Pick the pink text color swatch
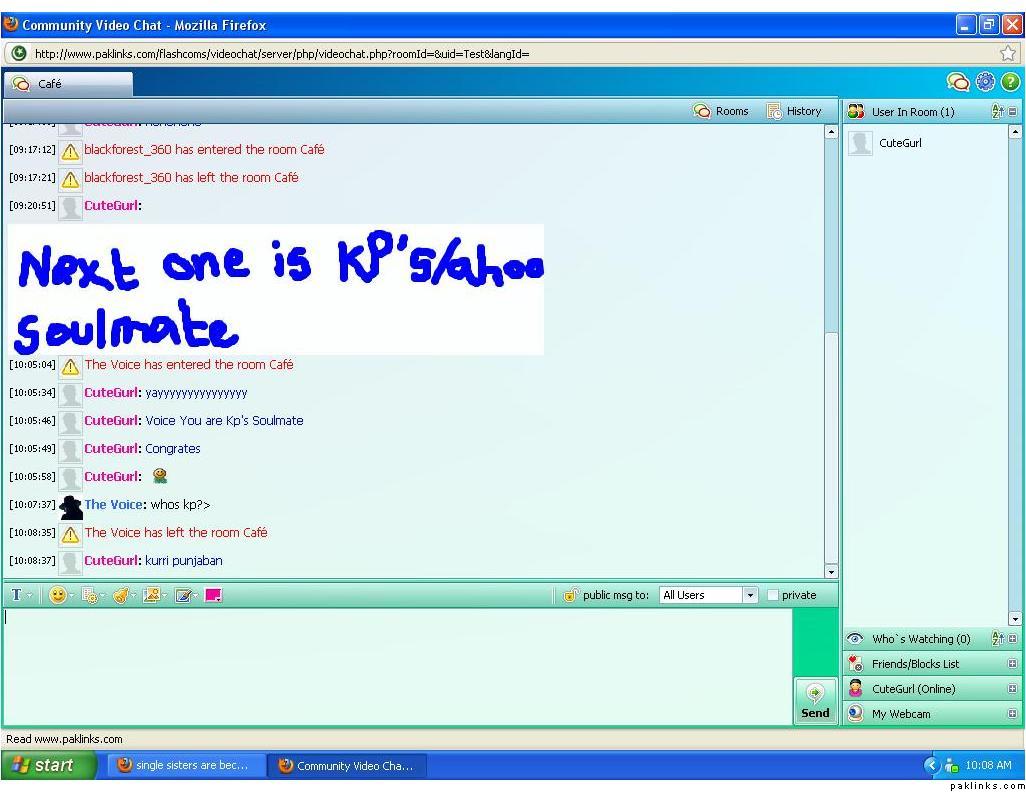Image resolution: width=1026 pixels, height=792 pixels. [x=213, y=595]
